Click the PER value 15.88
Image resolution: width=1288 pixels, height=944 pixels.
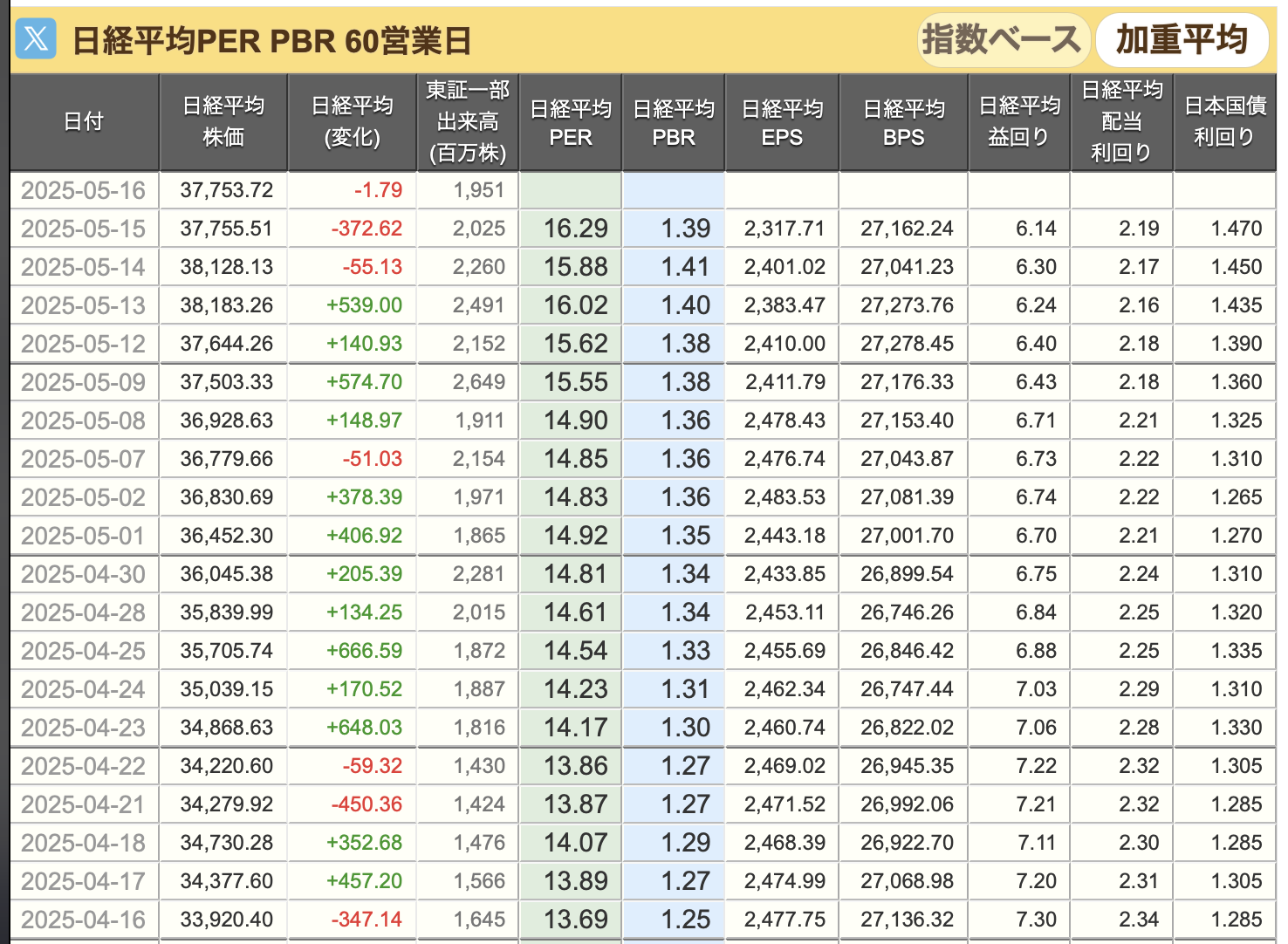click(576, 267)
